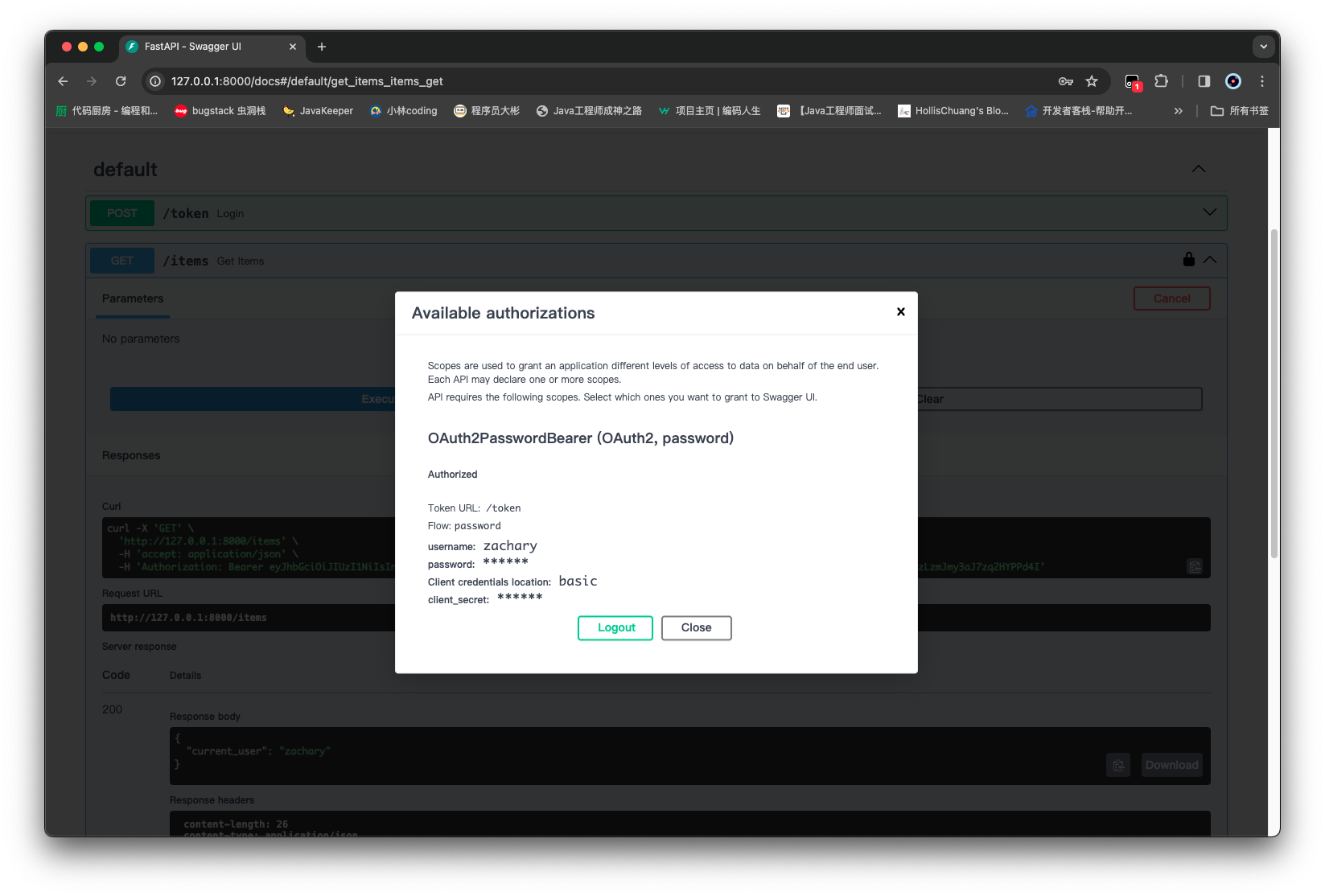This screenshot has width=1325, height=896.
Task: Close the Available authorizations dialog with X
Action: 901,312
